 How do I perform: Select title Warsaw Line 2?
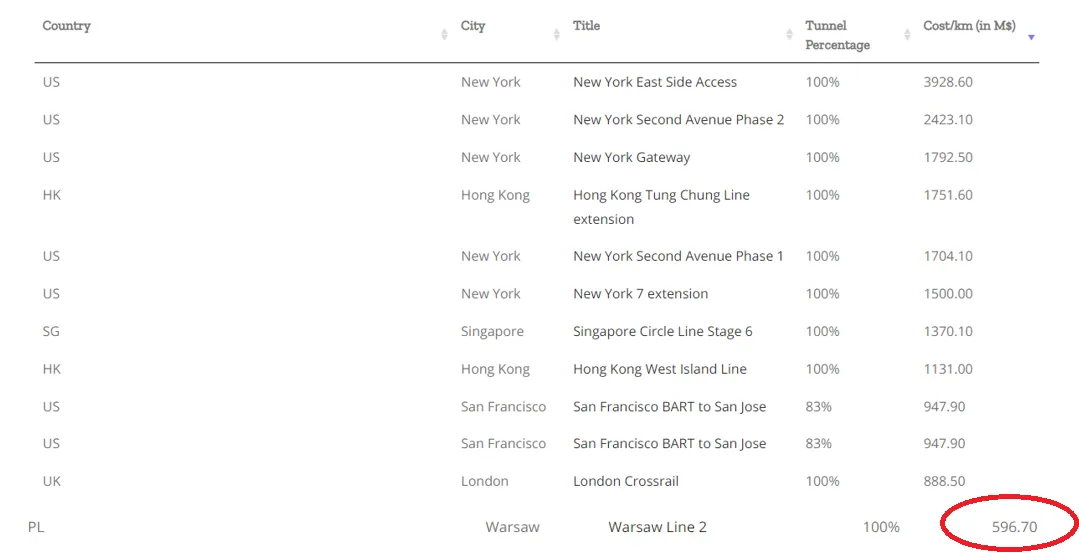click(657, 527)
